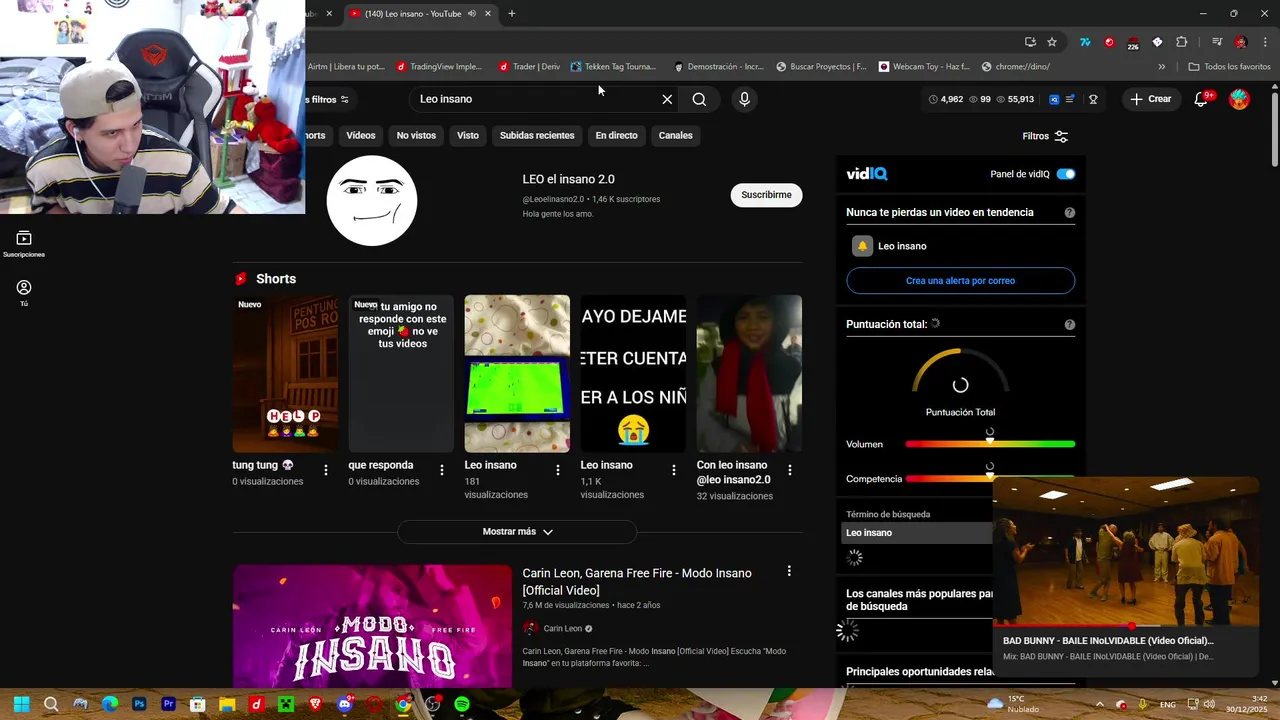This screenshot has width=1280, height=720.
Task: Toggle the Panel de vidIQ switch
Action: click(x=1066, y=174)
